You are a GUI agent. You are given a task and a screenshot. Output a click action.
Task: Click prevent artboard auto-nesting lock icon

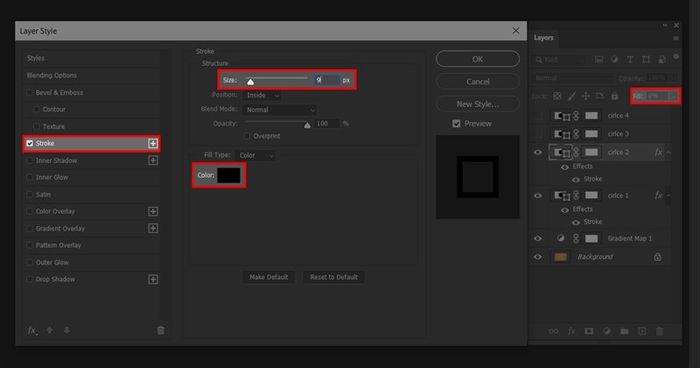pyautogui.click(x=600, y=96)
